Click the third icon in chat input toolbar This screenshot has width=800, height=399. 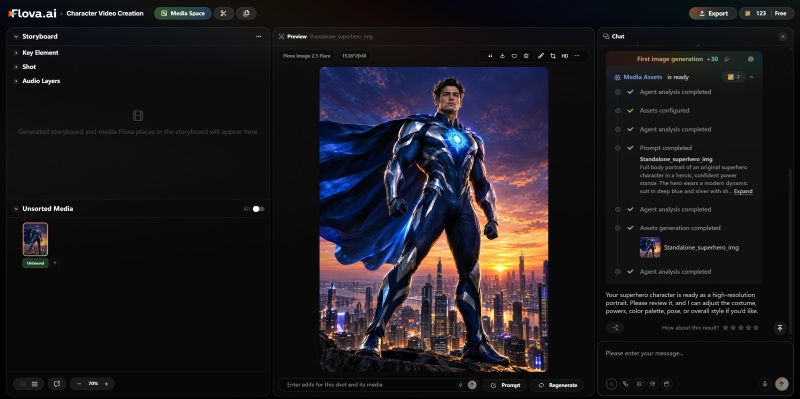[639, 384]
